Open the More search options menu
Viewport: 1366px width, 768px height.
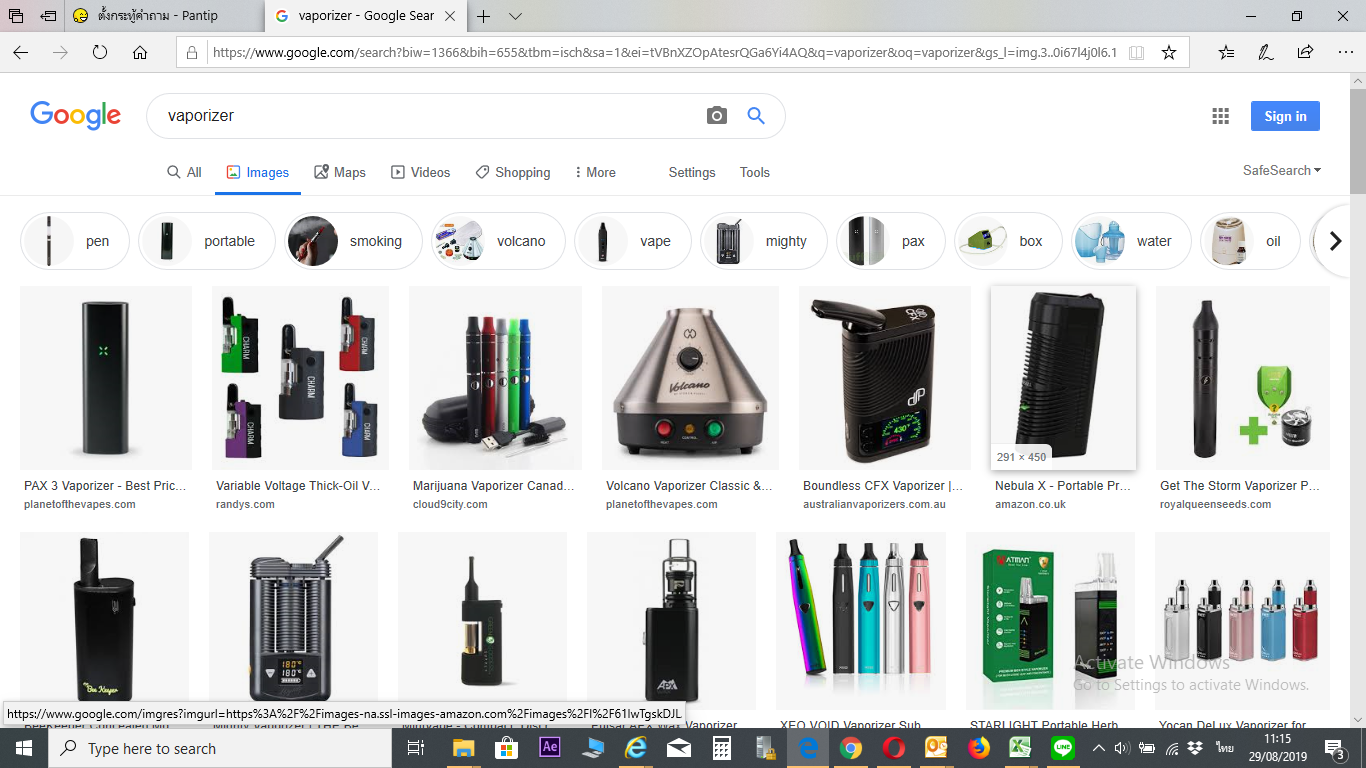pyautogui.click(x=595, y=172)
